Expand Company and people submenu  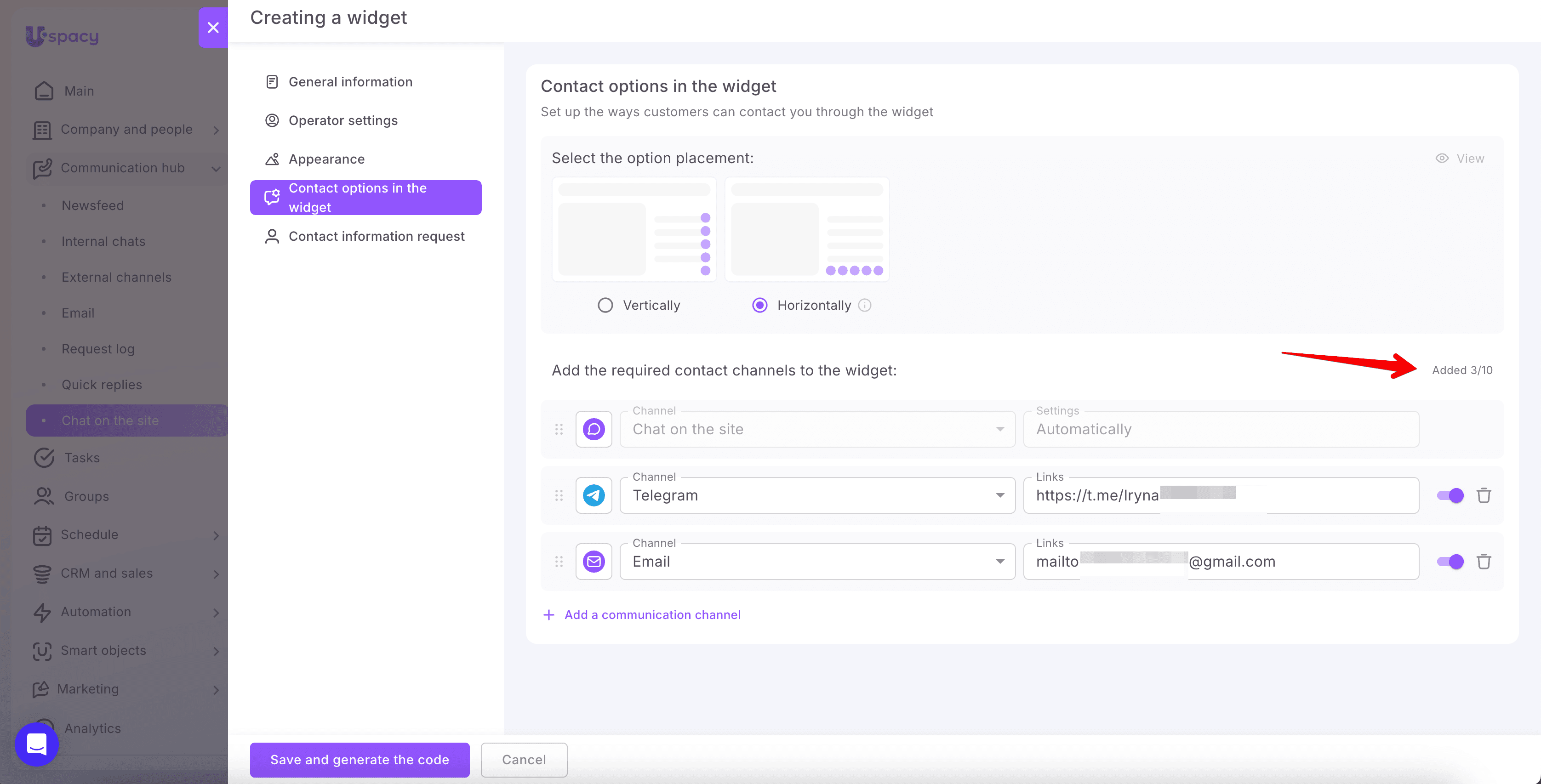pyautogui.click(x=216, y=131)
